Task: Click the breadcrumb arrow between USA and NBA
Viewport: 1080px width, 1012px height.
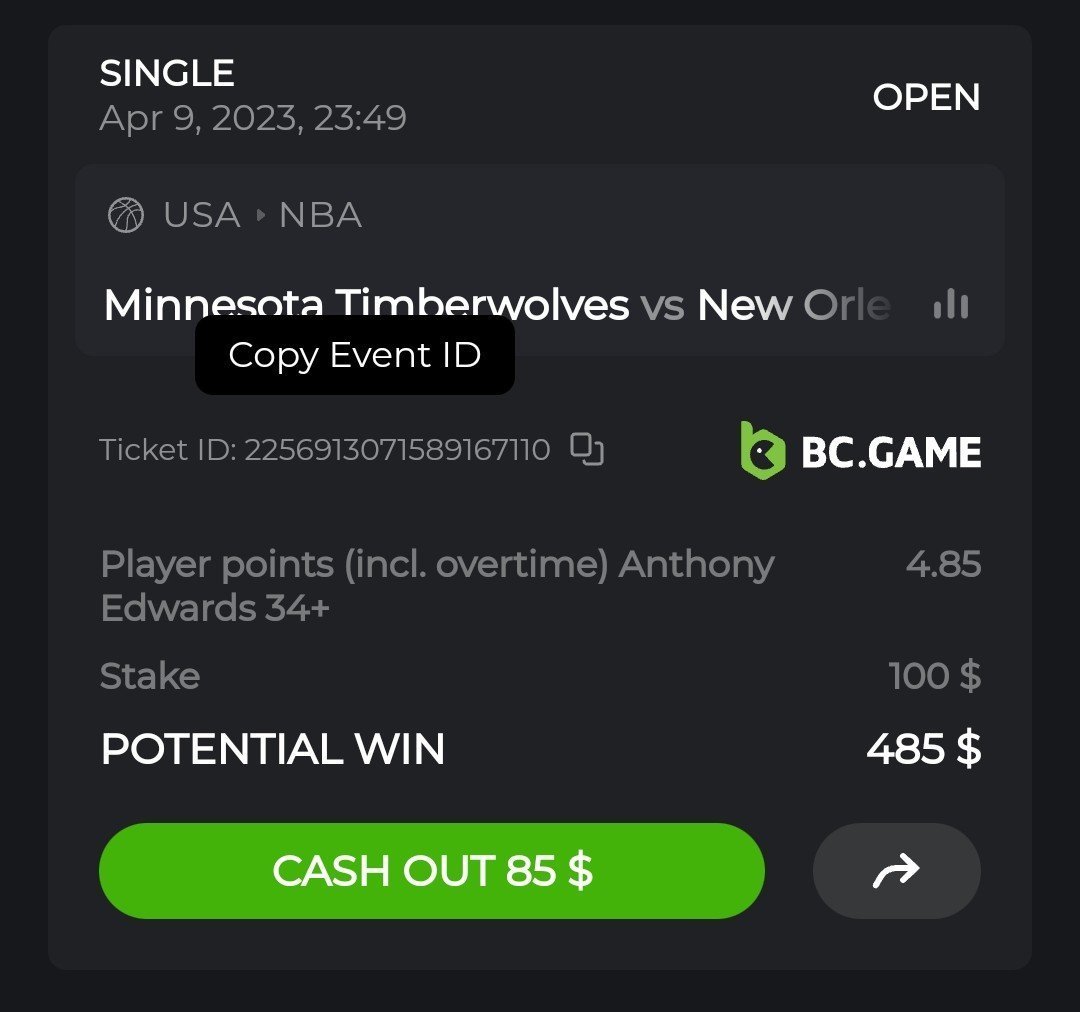Action: (260, 215)
